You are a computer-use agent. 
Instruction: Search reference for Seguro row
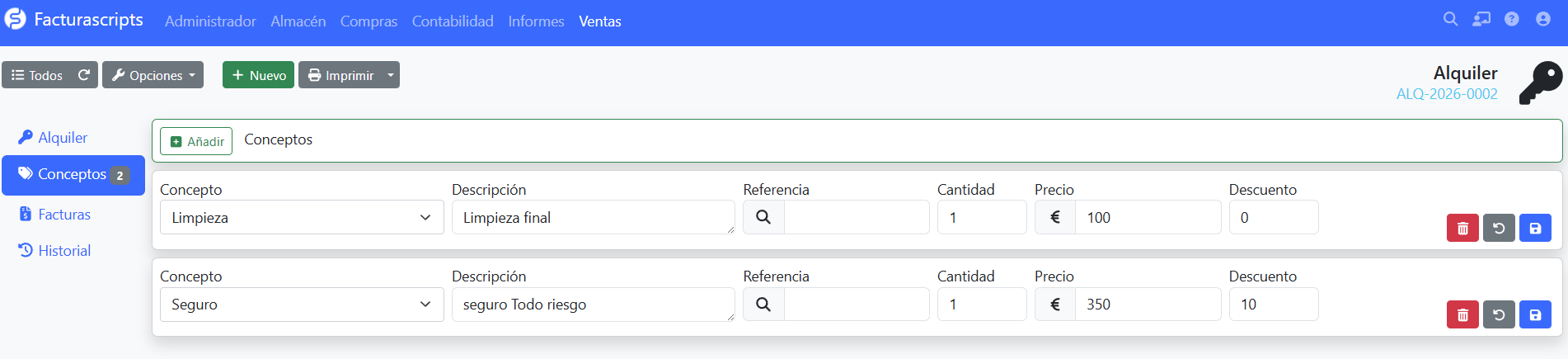[763, 305]
